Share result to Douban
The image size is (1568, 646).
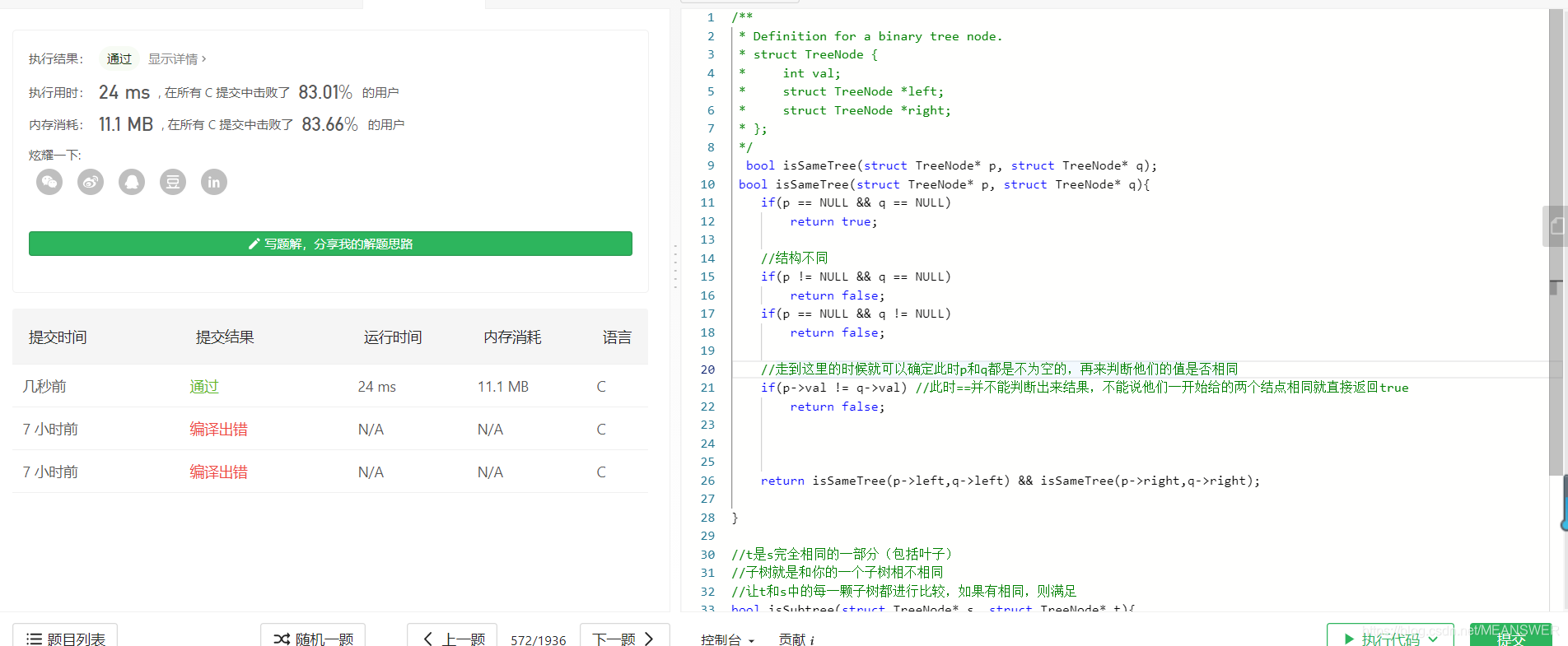click(x=173, y=182)
